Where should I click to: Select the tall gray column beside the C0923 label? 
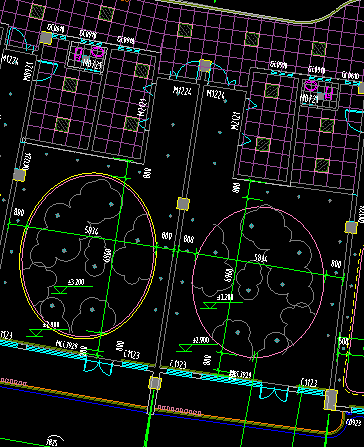330,400
